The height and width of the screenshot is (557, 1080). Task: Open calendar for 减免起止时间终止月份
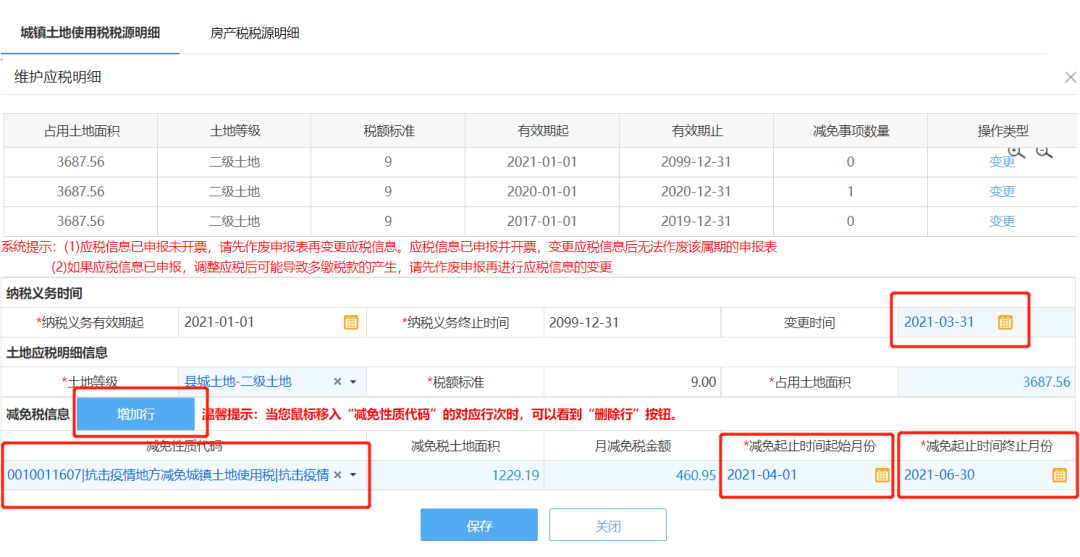click(1059, 475)
